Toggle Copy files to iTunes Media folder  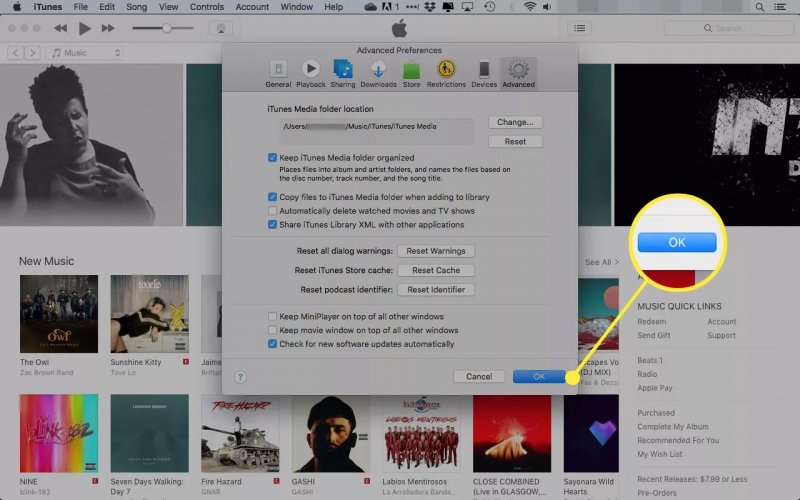[272, 197]
